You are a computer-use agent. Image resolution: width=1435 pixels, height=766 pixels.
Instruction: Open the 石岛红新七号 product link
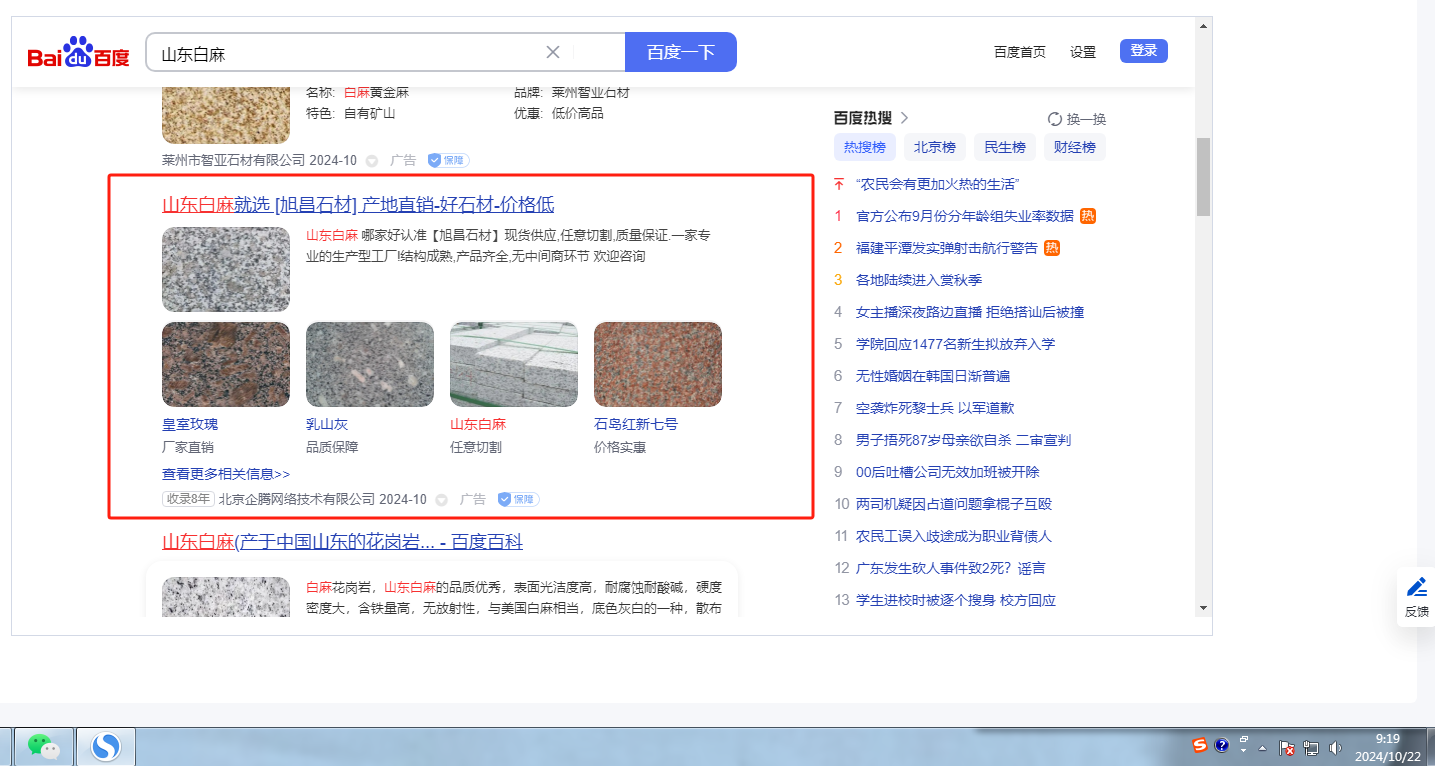[x=636, y=424]
